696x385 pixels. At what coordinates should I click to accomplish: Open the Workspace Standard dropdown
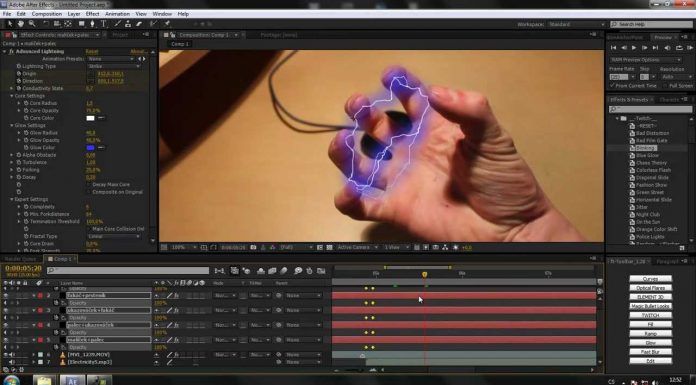(577, 24)
